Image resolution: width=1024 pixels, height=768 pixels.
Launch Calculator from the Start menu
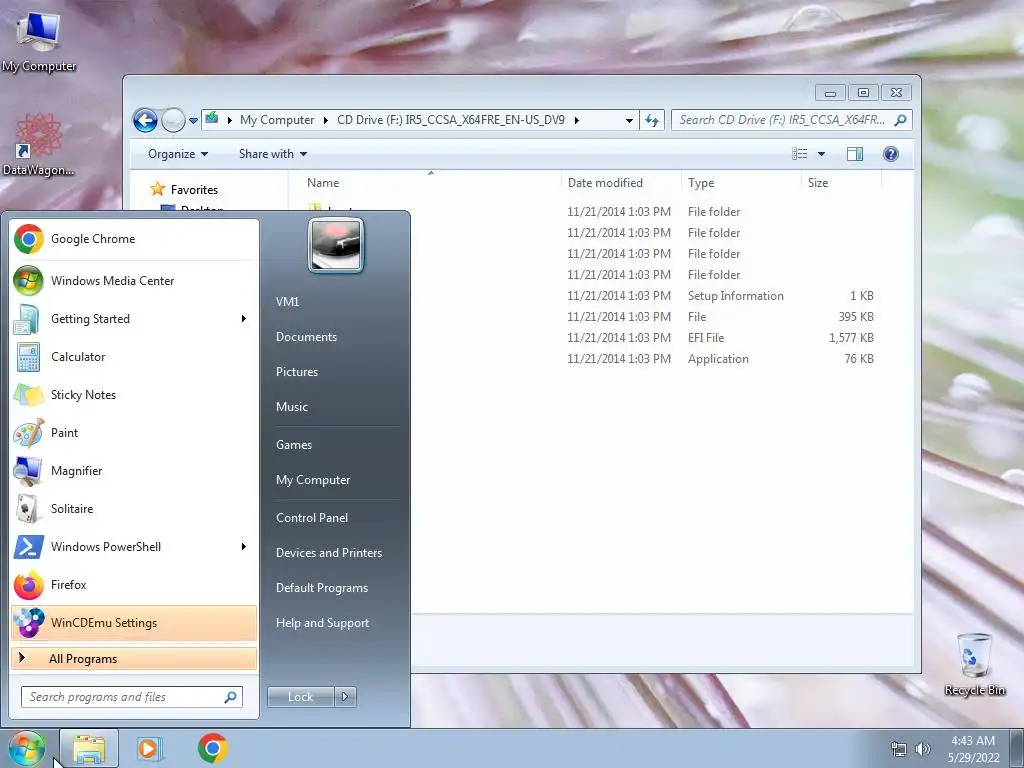pos(134,357)
